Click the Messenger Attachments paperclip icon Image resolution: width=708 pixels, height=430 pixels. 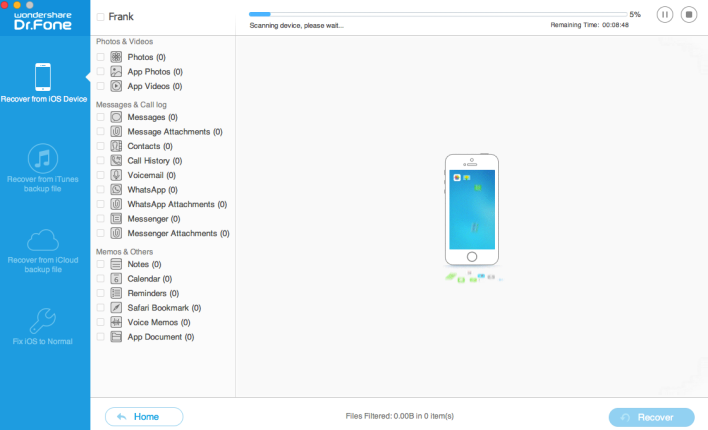[x=116, y=233]
